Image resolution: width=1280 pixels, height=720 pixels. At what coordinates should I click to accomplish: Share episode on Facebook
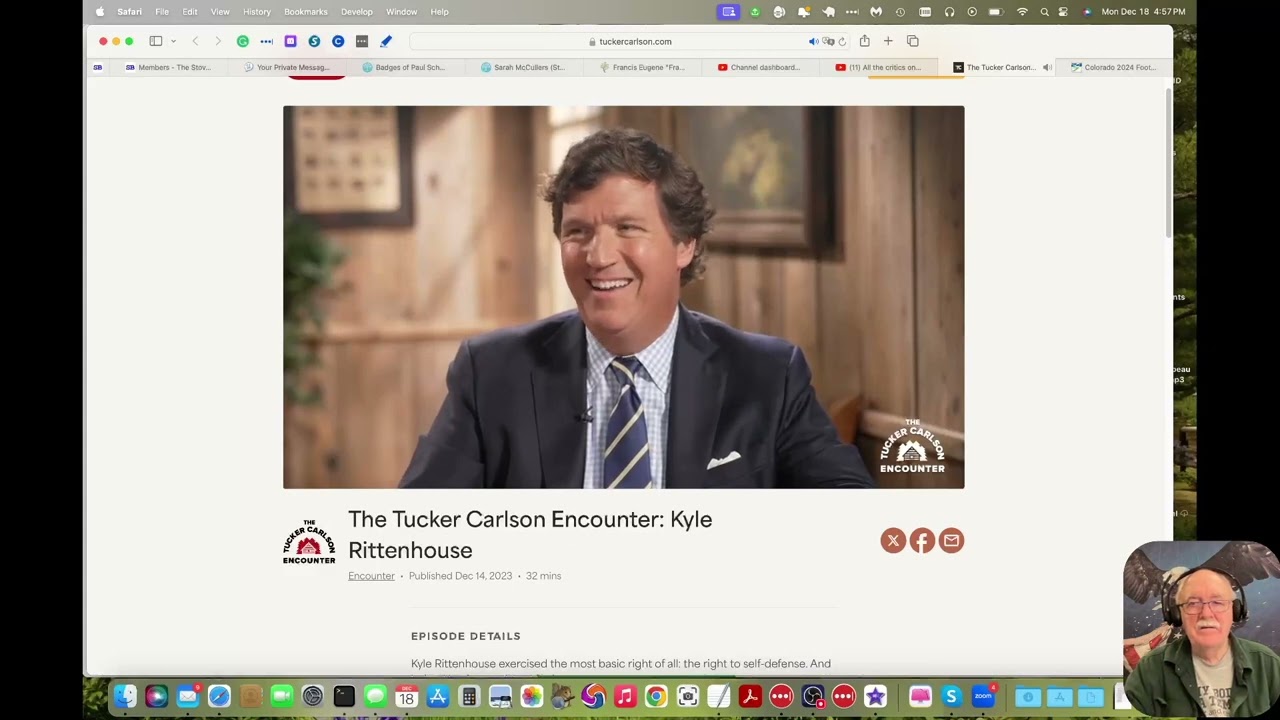[922, 541]
